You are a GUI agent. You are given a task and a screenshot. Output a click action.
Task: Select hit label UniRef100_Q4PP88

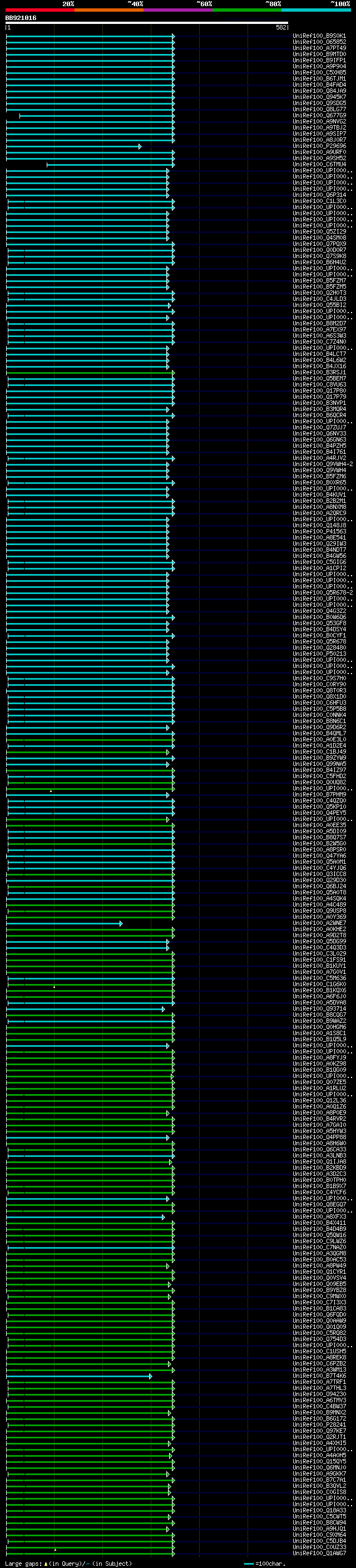tap(319, 1137)
